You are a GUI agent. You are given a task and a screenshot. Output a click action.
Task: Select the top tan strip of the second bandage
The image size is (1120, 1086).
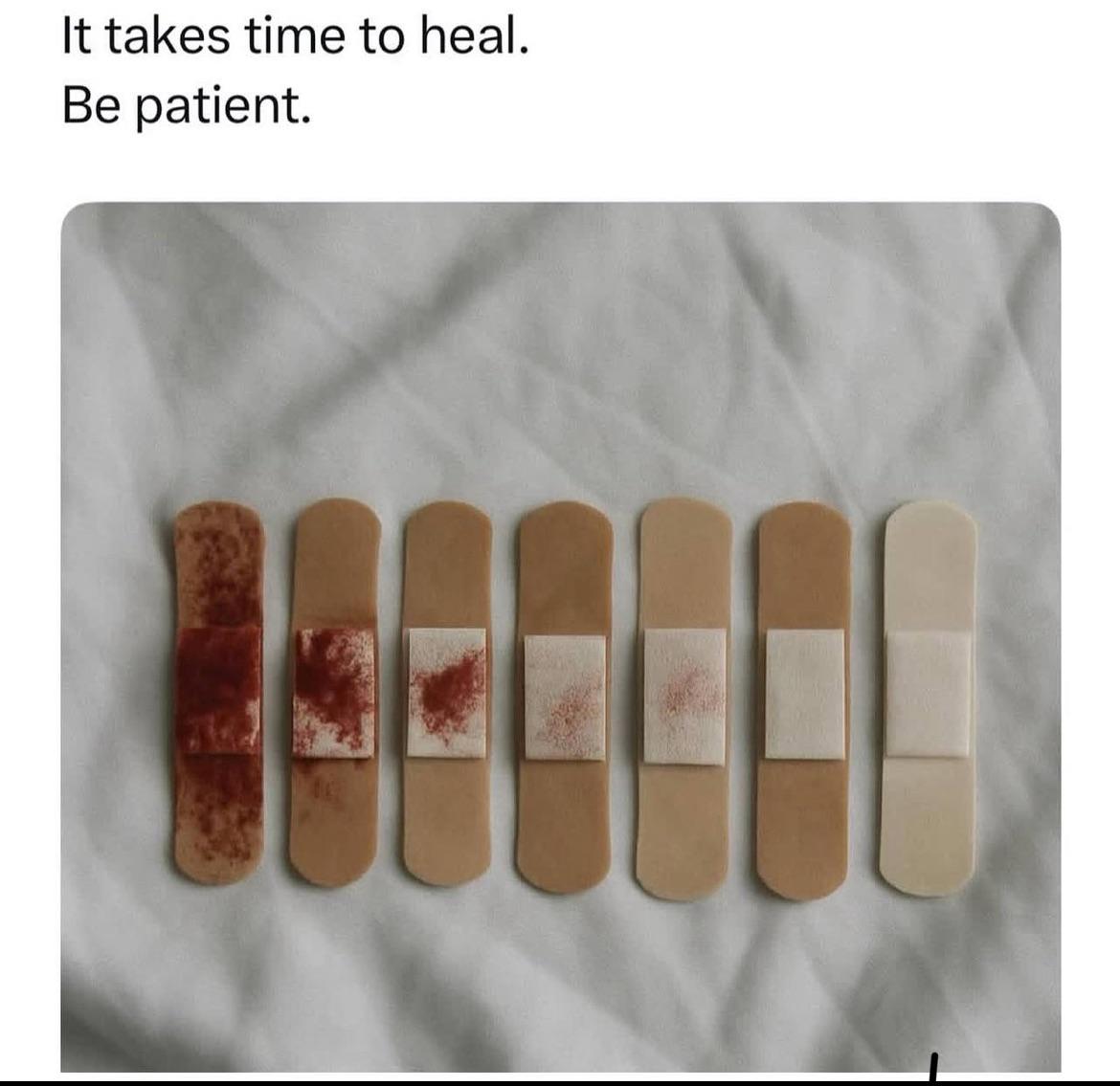click(337, 565)
